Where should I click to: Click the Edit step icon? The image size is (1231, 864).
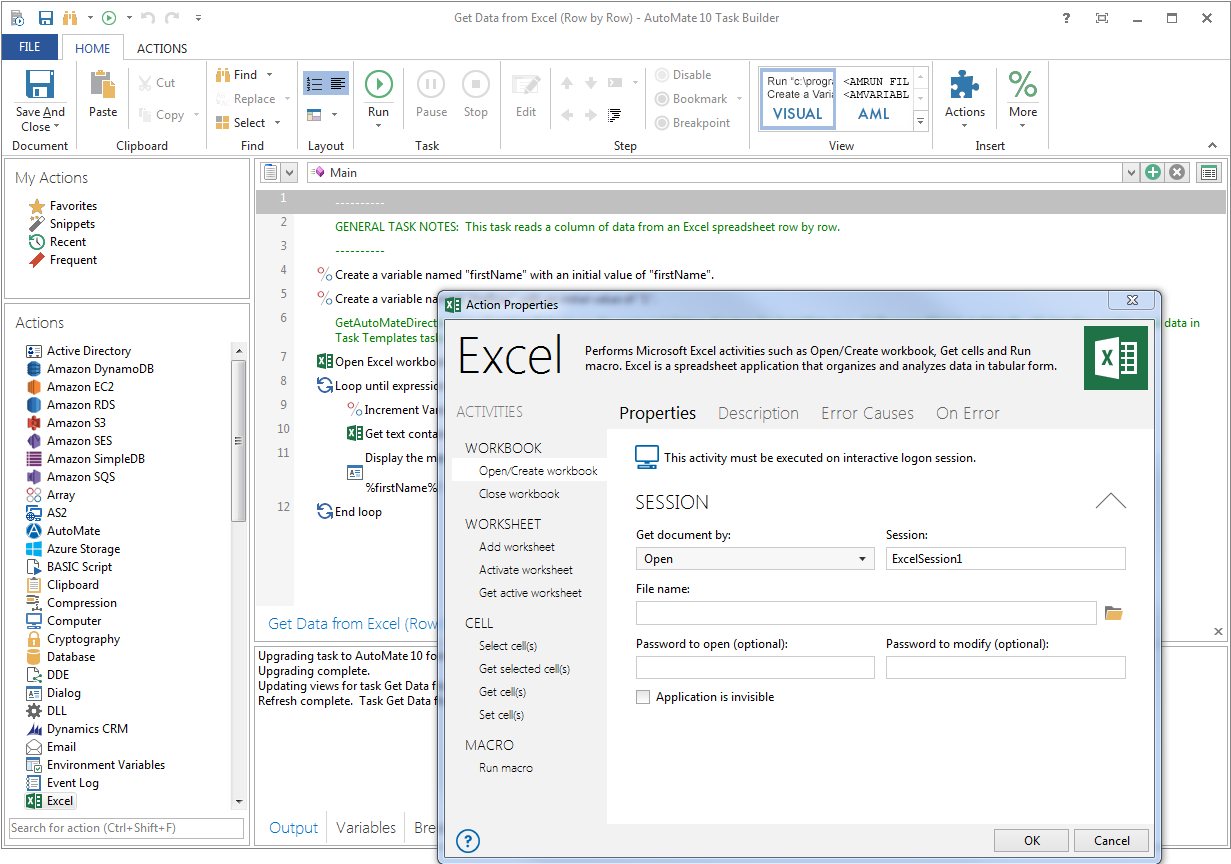coord(526,84)
